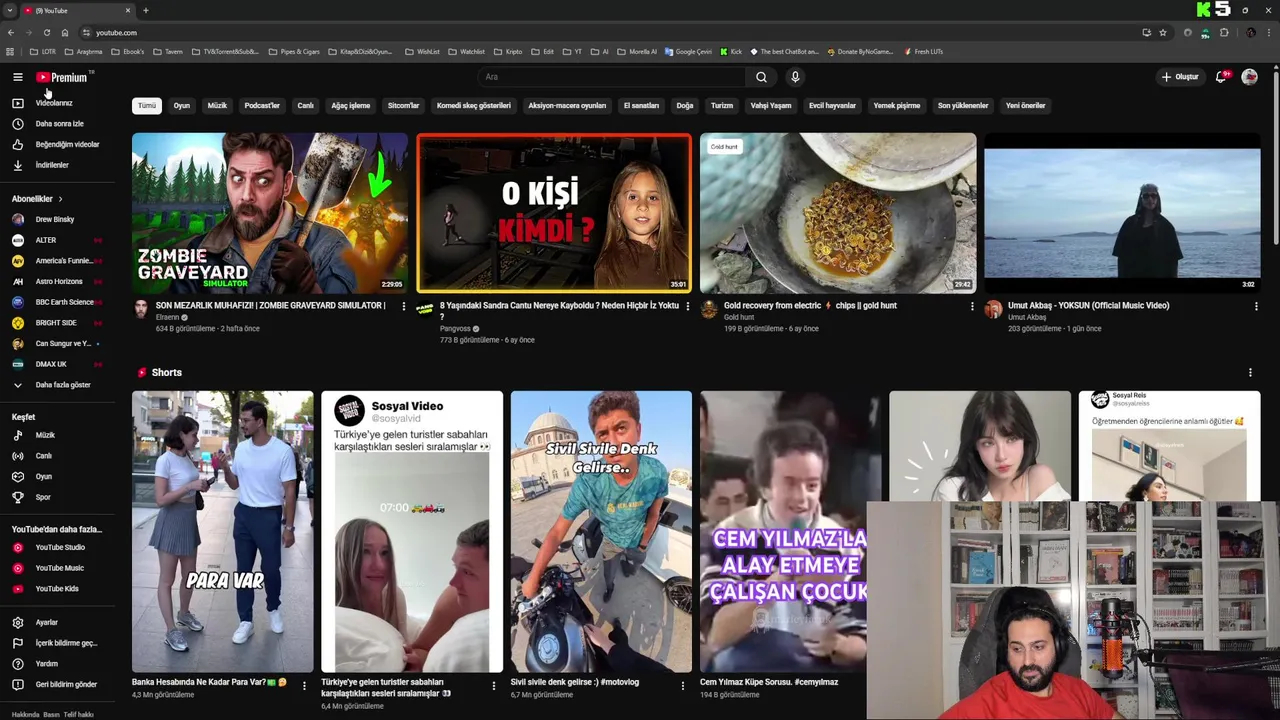Open the Watchlist bookmark folder

tap(467, 52)
